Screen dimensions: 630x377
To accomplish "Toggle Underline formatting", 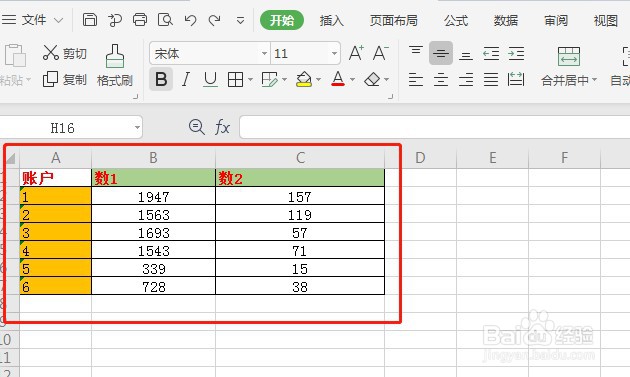I will point(210,79).
